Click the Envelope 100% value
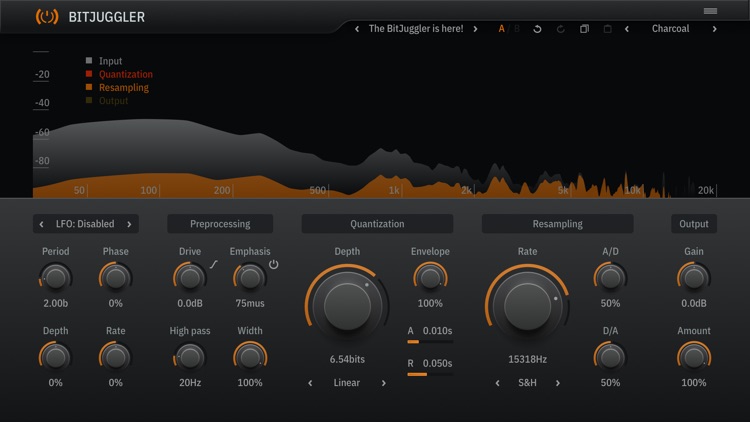The height and width of the screenshot is (422, 750). pos(430,303)
